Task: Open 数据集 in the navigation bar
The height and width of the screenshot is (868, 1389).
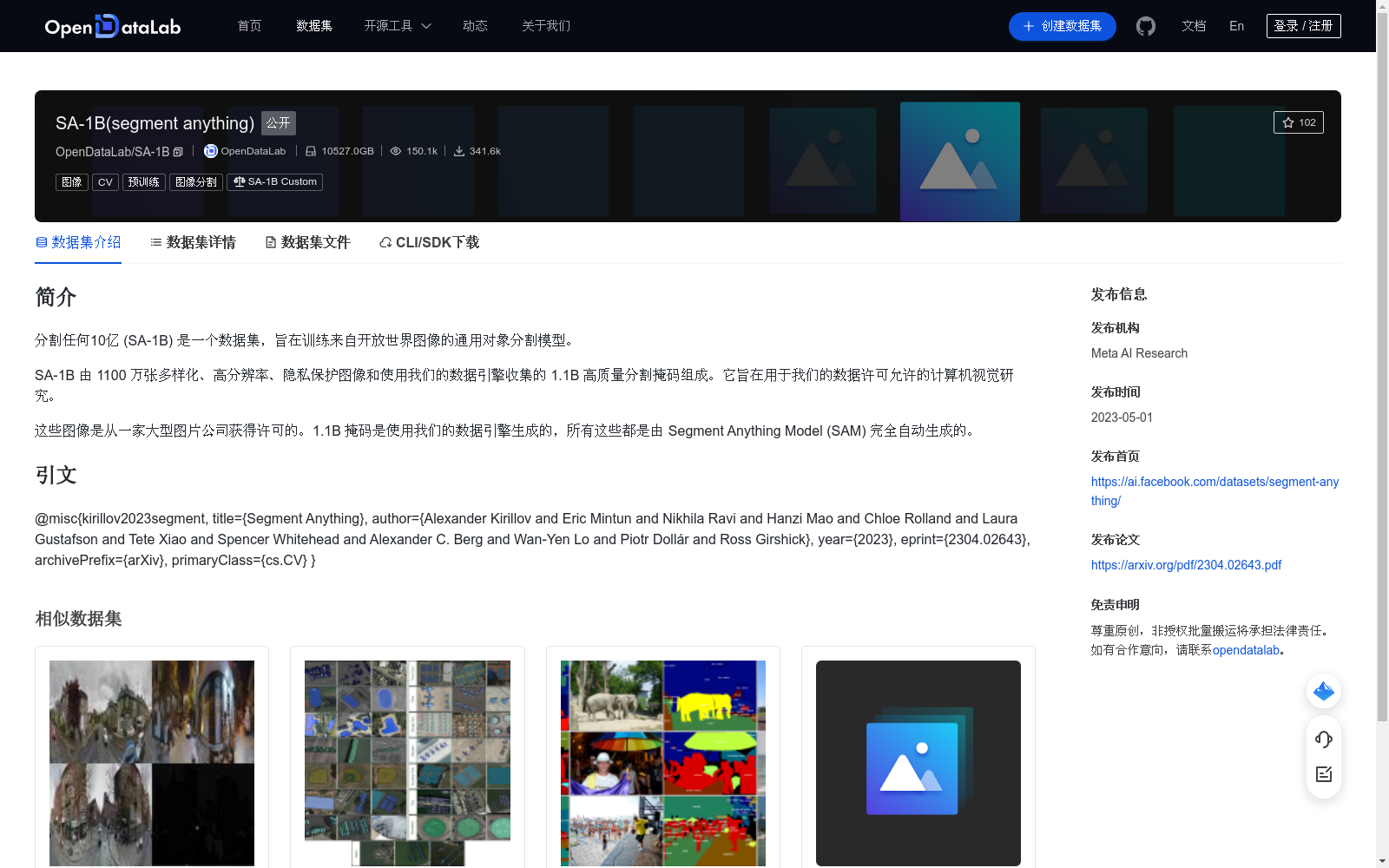Action: (314, 26)
